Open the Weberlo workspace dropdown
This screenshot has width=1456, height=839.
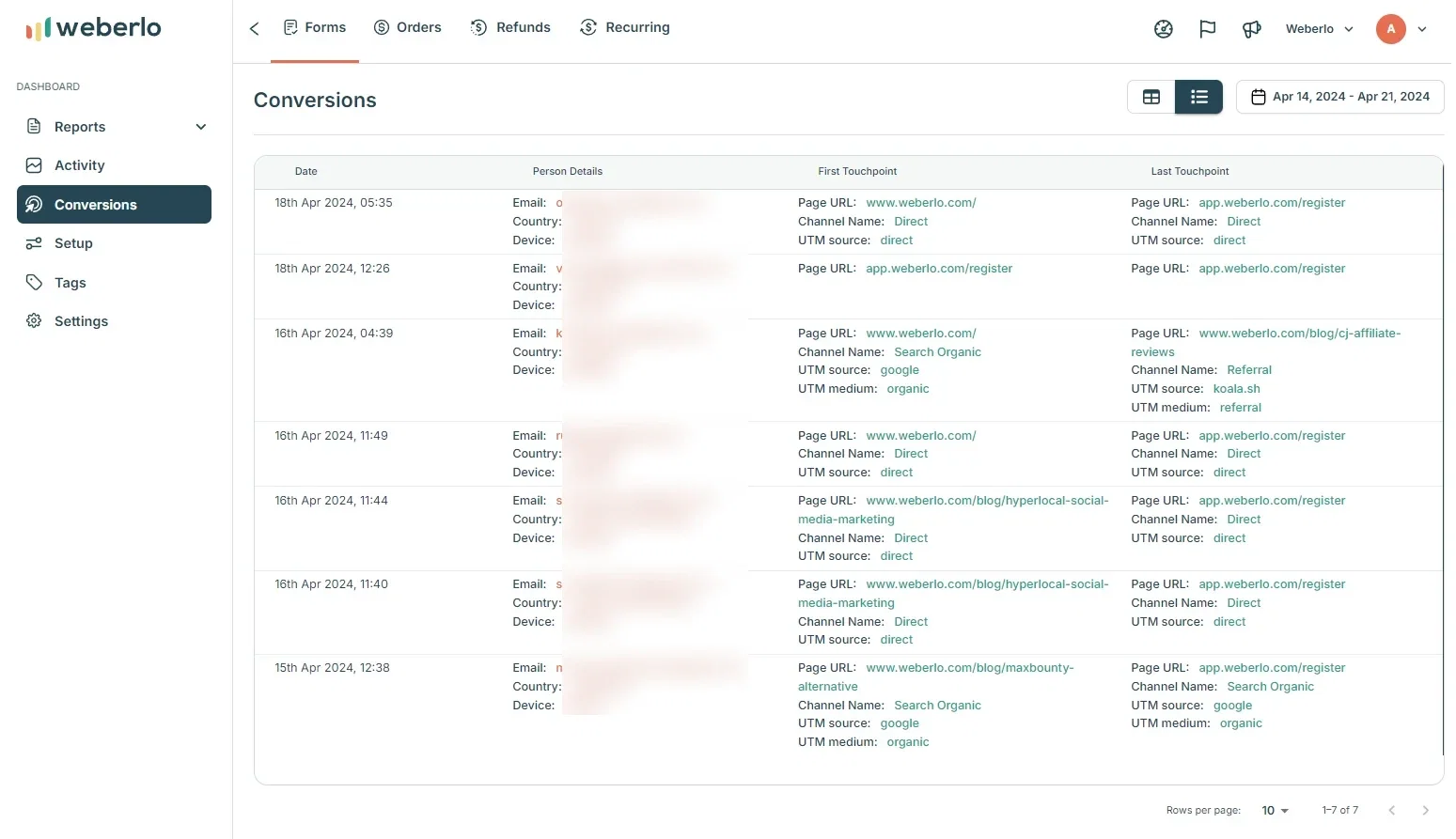(1319, 29)
